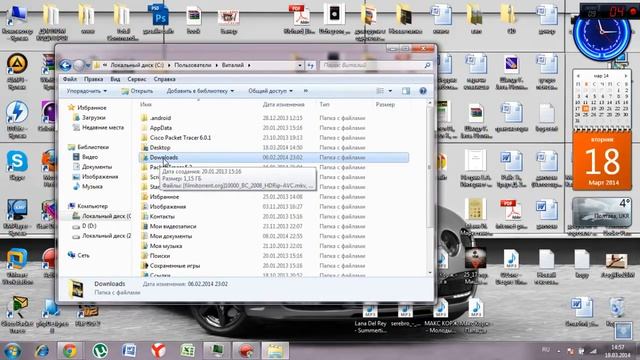The height and width of the screenshot is (360, 640).
Task: Open the view options dropdown arrow
Action: coord(390,91)
